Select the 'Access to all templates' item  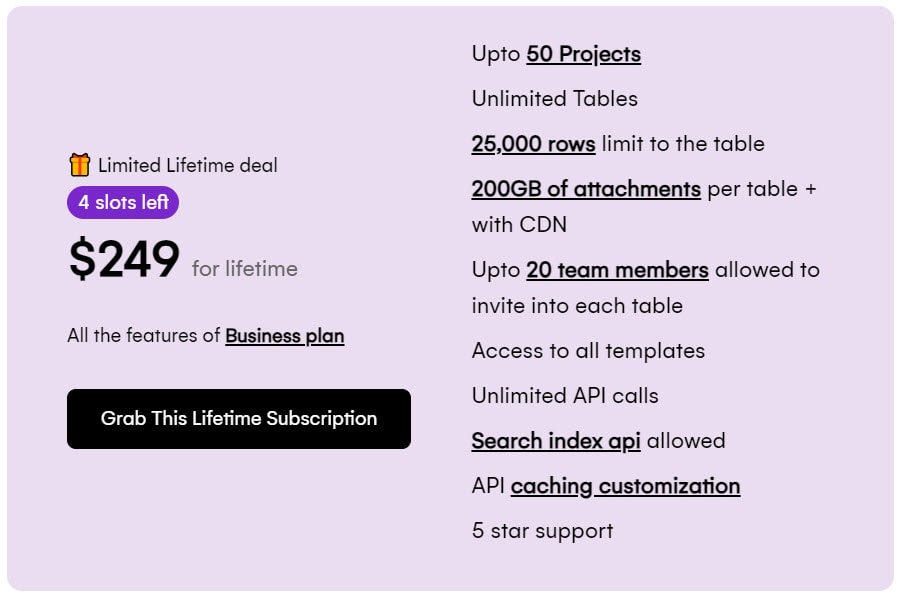pyautogui.click(x=588, y=351)
